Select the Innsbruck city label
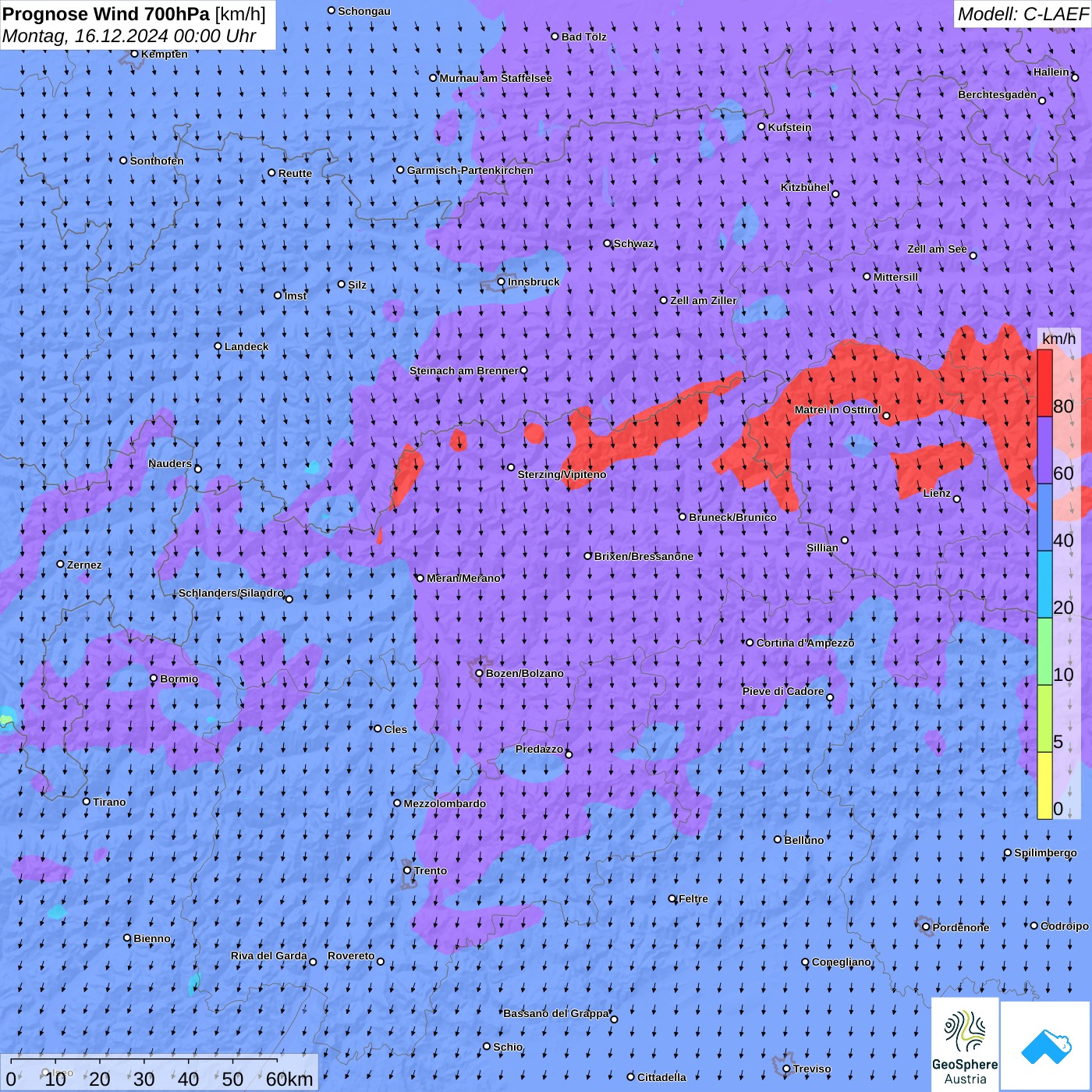 [534, 282]
